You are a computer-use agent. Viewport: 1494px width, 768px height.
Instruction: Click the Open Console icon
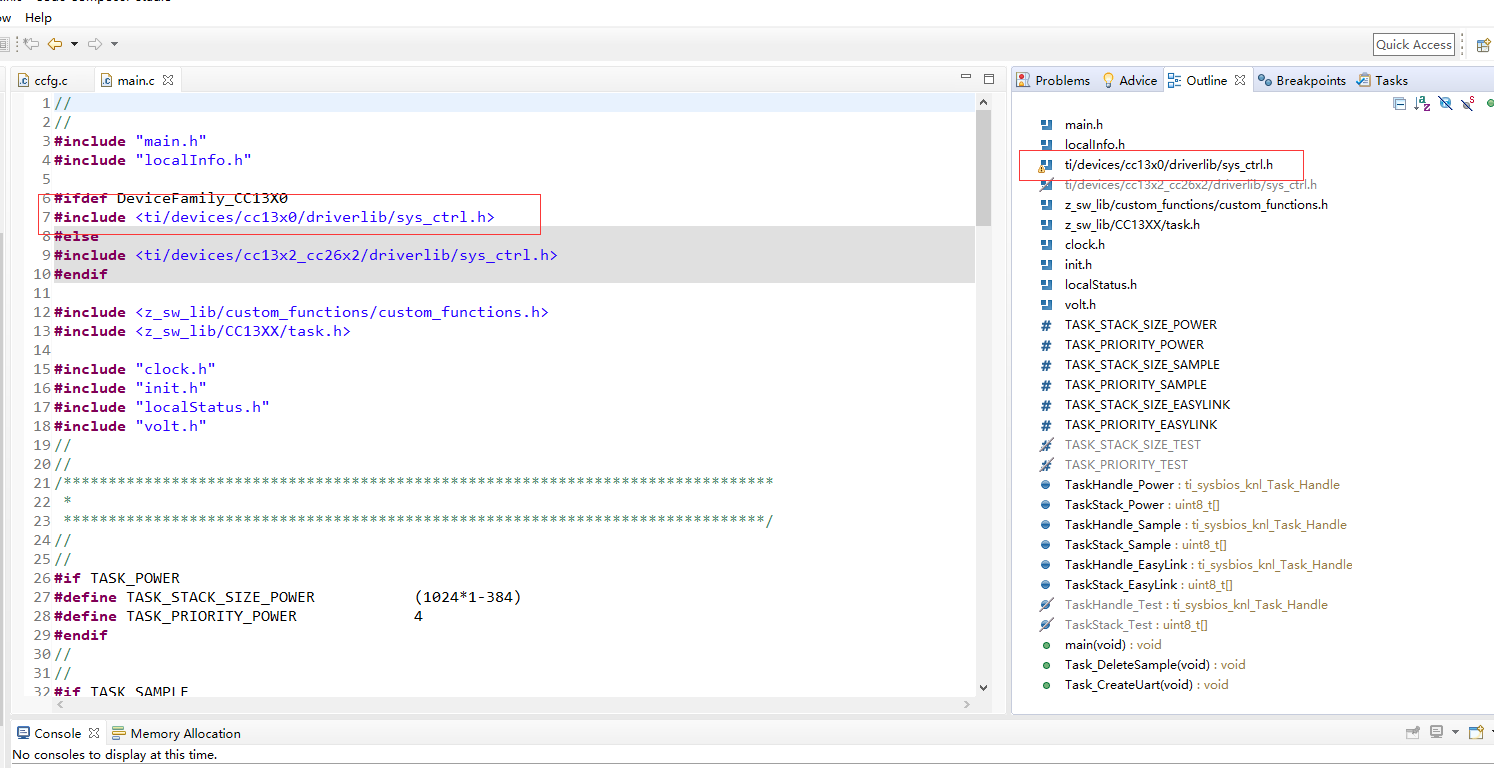click(1475, 733)
